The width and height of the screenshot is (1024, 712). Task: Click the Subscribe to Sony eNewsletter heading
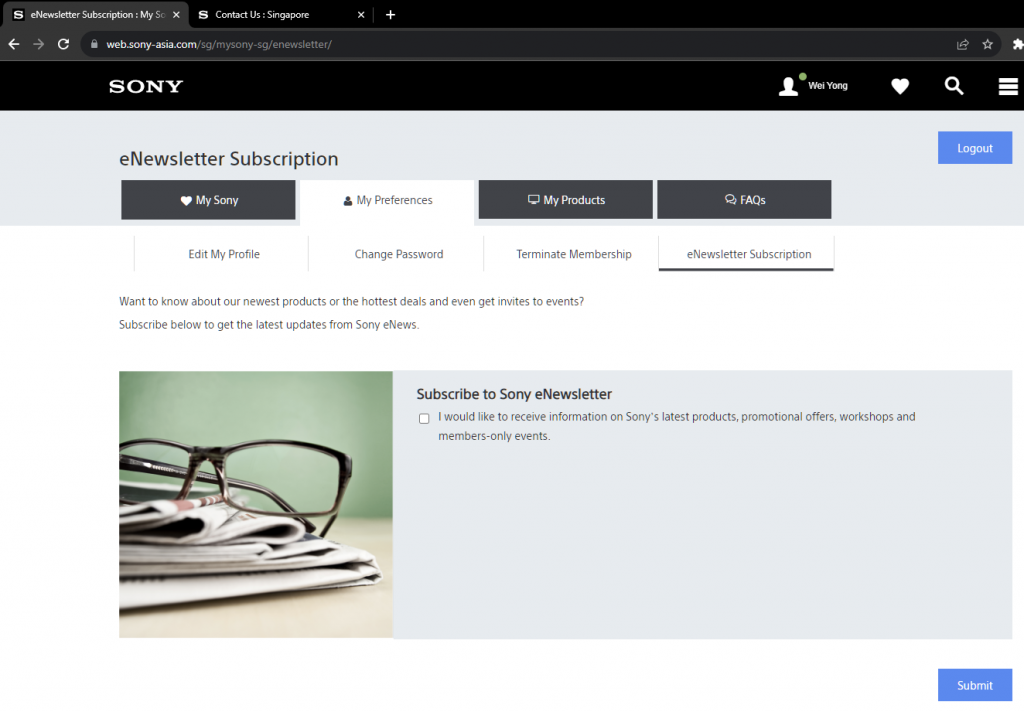(x=514, y=394)
